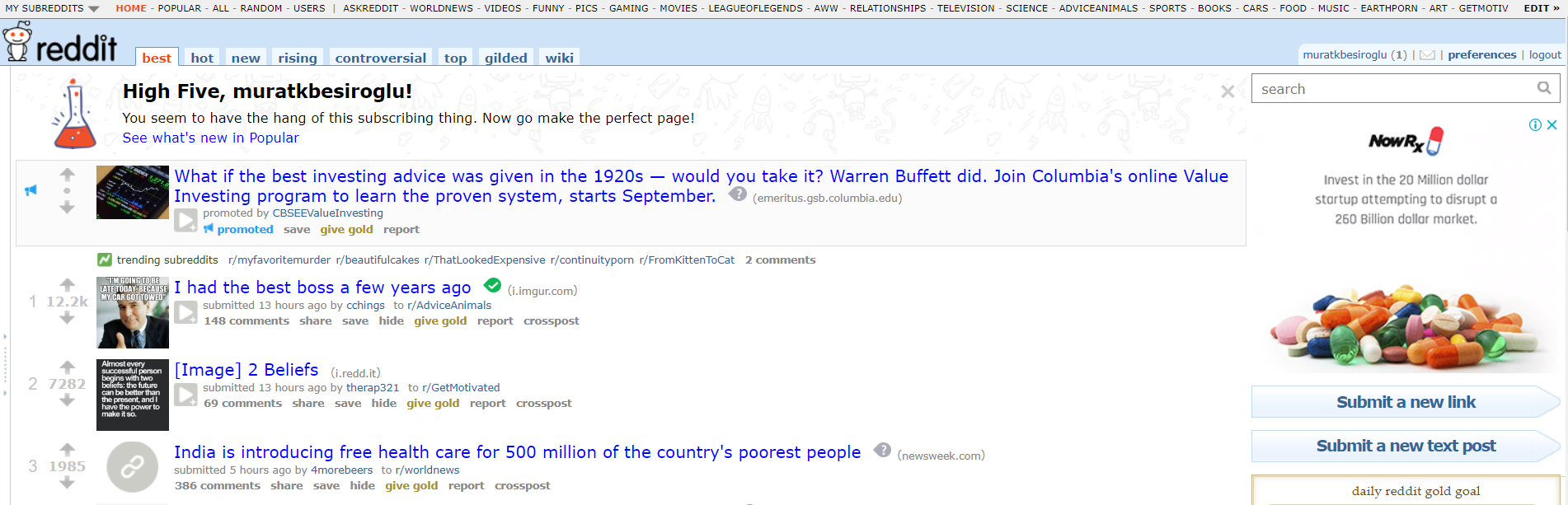Switch to the 'controversial' tab
The height and width of the screenshot is (505, 1568).
(381, 58)
